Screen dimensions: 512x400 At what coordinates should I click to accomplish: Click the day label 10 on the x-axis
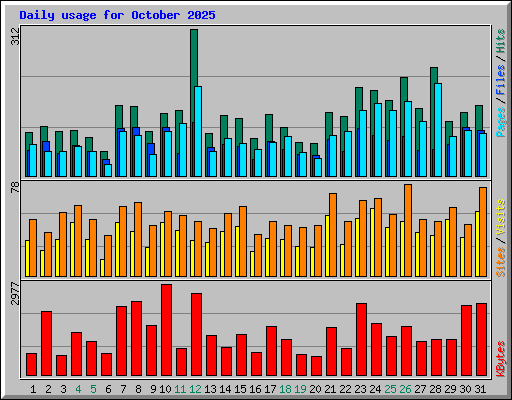click(165, 389)
